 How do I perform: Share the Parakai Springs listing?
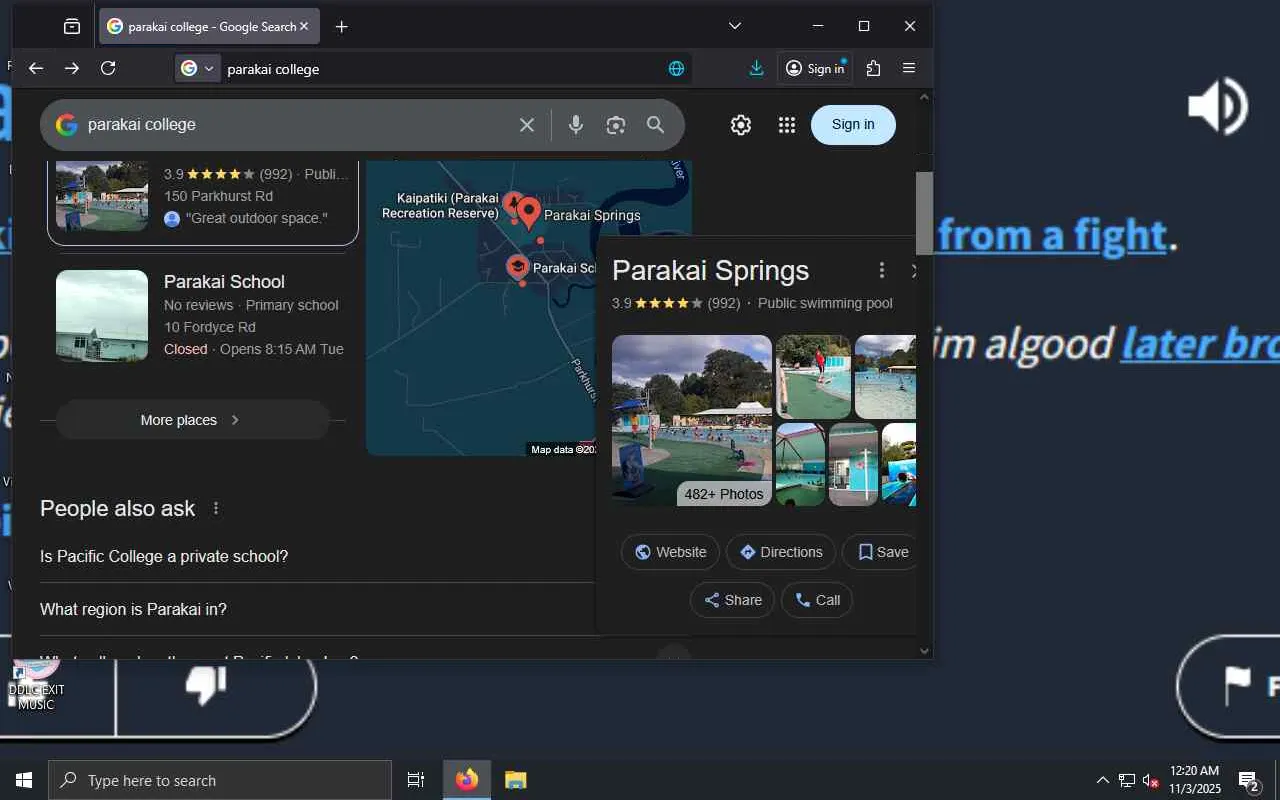pyautogui.click(x=733, y=600)
